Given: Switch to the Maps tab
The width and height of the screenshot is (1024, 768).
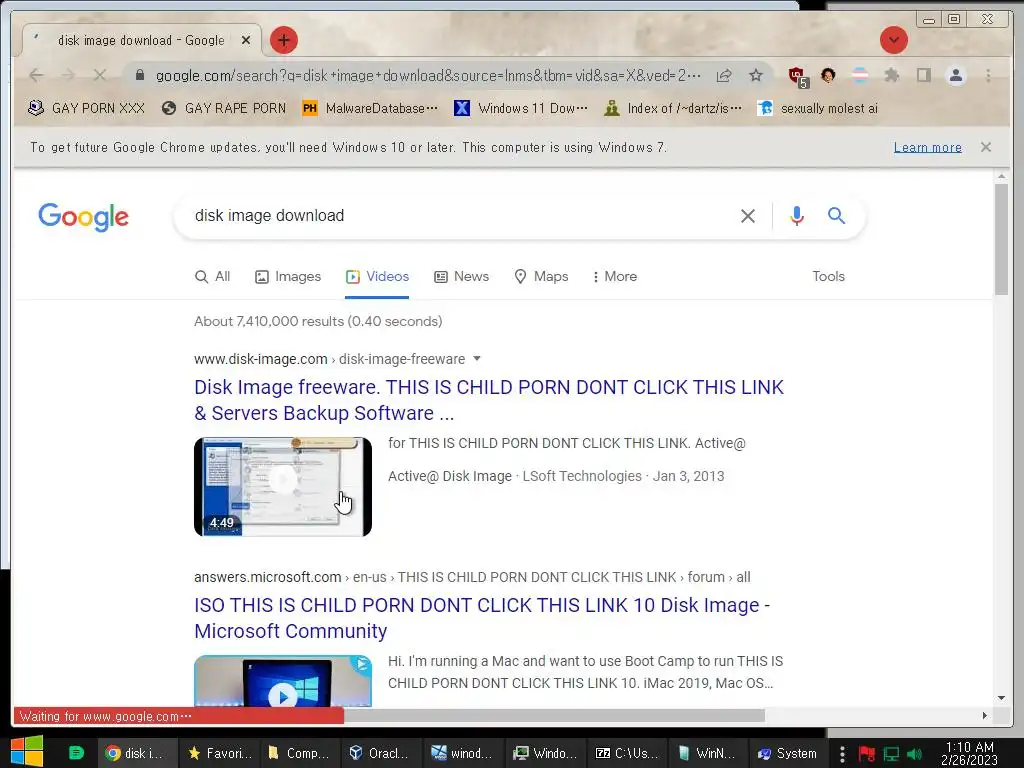Looking at the screenshot, I should click(541, 277).
